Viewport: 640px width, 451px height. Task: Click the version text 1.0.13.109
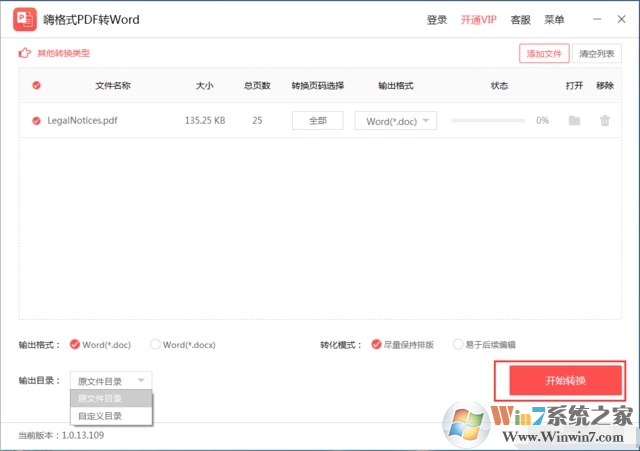(x=83, y=435)
